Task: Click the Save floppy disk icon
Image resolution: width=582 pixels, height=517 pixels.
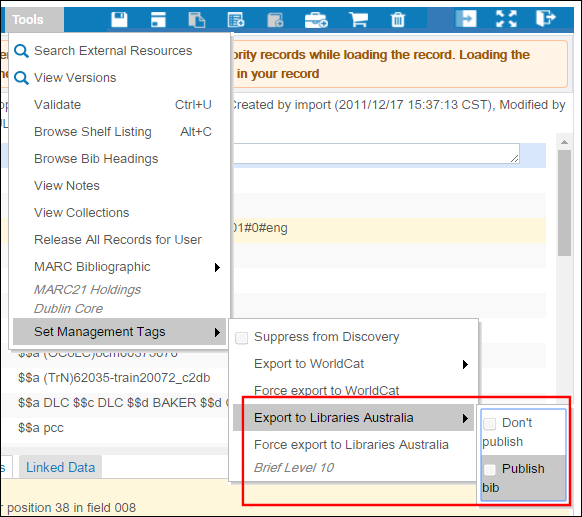Action: tap(119, 19)
